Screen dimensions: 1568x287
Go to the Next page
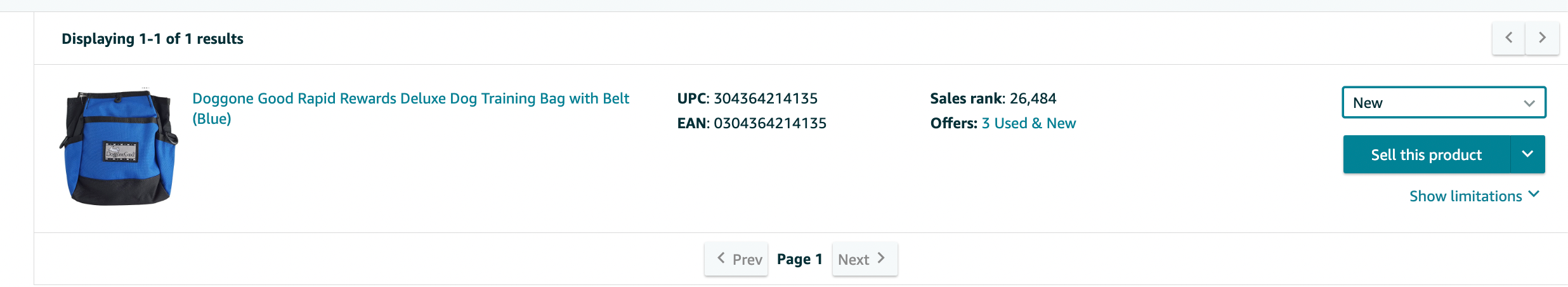coord(865,259)
